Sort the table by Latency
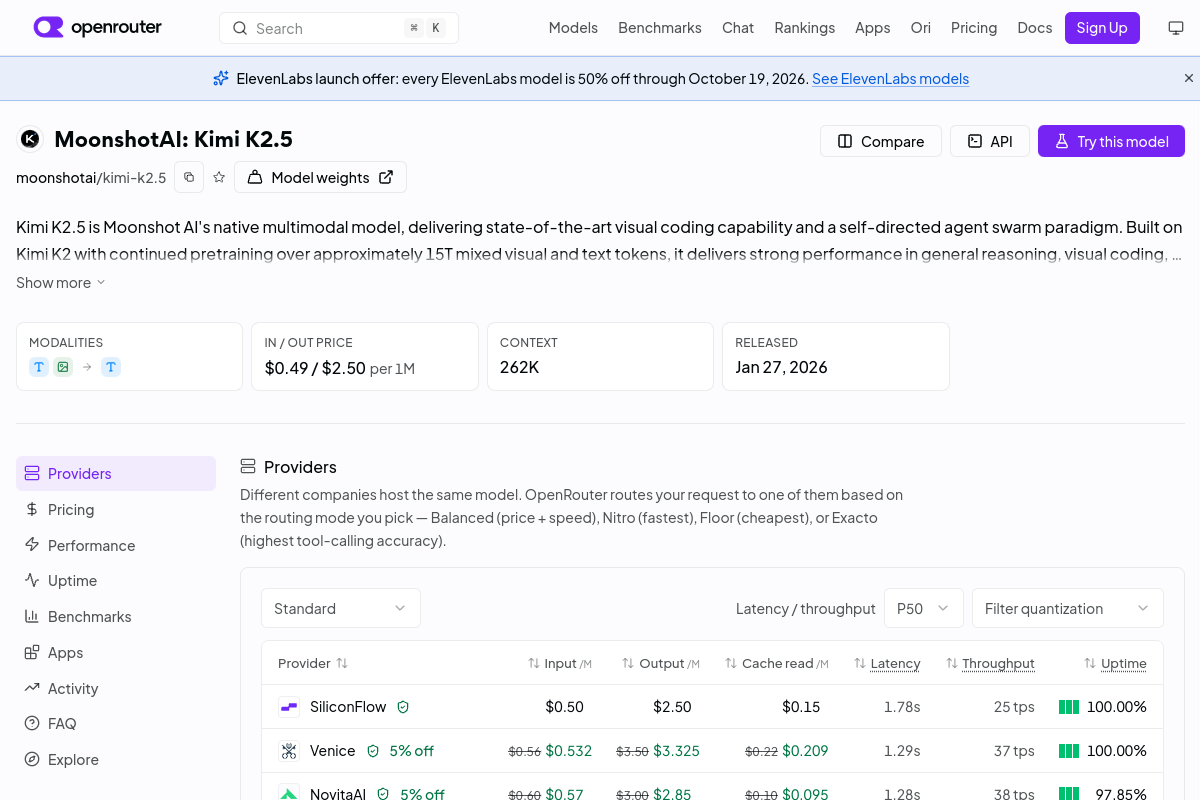 [x=887, y=663]
